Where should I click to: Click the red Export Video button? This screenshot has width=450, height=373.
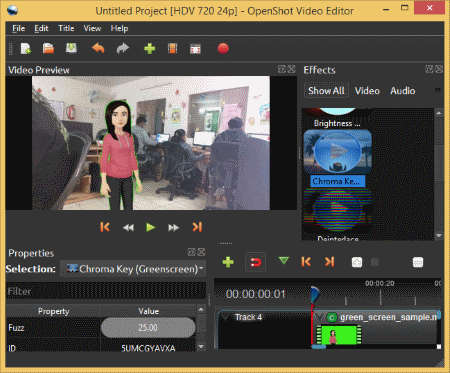click(223, 49)
